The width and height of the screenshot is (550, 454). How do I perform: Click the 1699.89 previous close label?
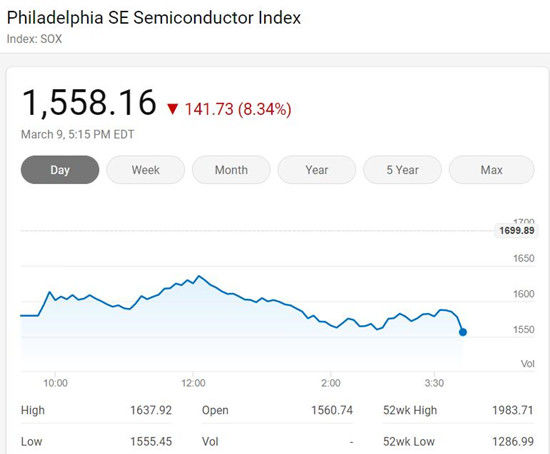tap(517, 231)
